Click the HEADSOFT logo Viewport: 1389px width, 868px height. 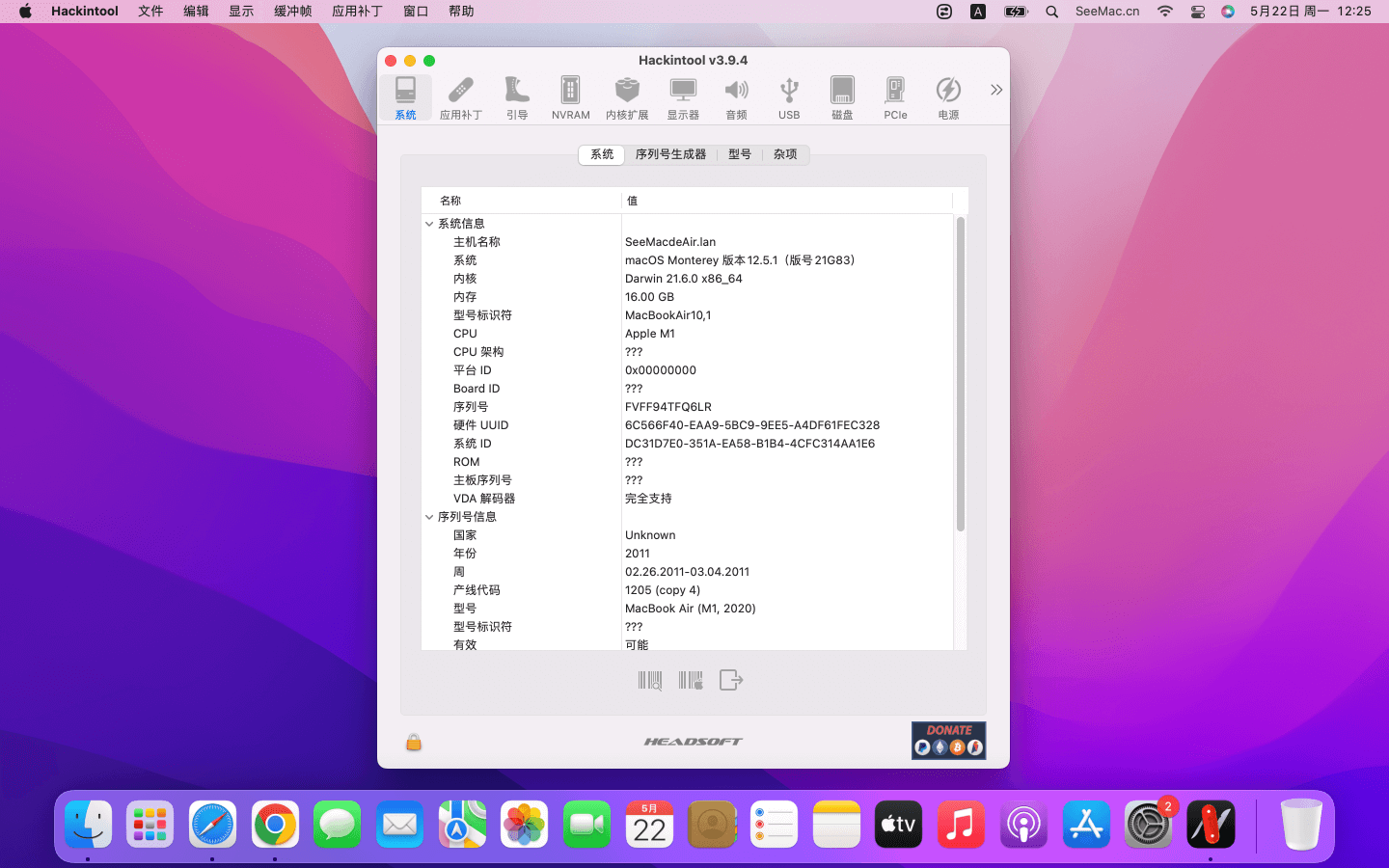[x=694, y=742]
